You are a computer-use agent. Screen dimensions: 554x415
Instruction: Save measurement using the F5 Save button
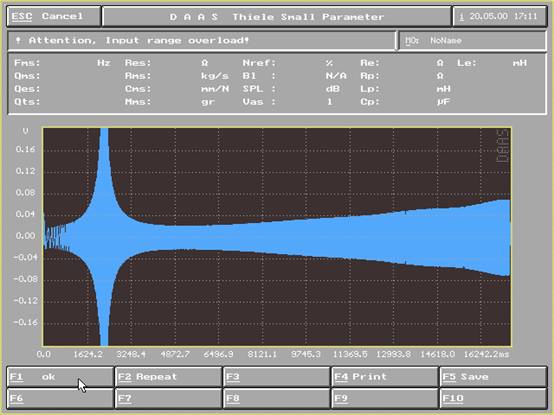(494, 377)
